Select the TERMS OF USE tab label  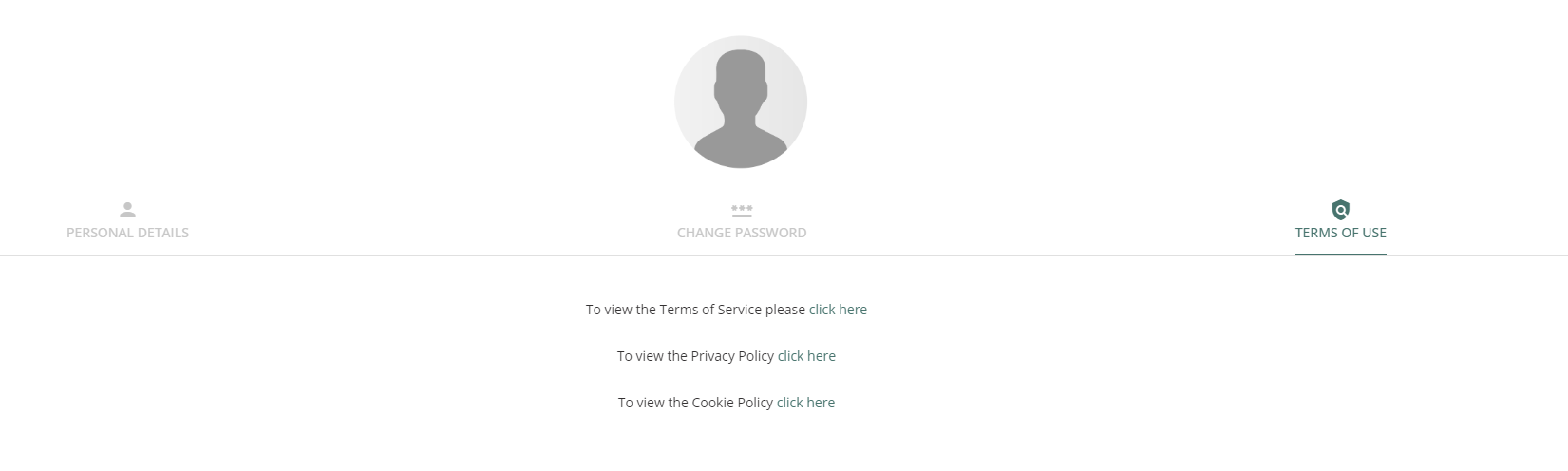coord(1340,233)
